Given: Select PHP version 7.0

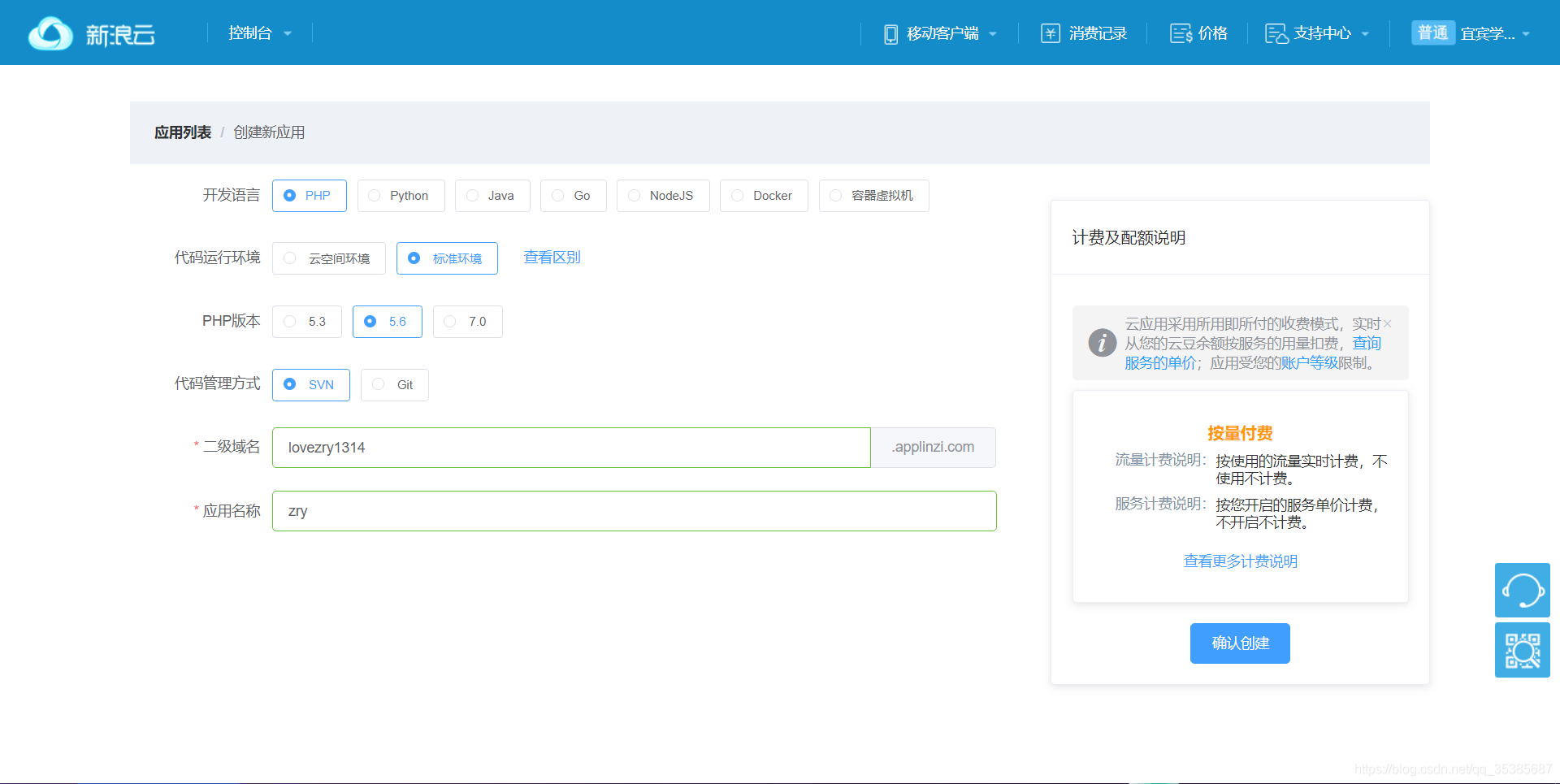Looking at the screenshot, I should [x=468, y=322].
